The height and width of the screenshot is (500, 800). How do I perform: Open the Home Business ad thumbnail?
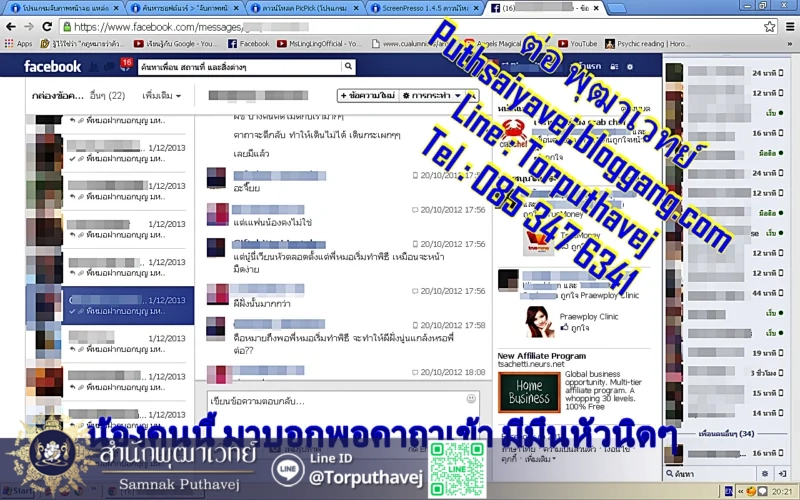click(x=530, y=390)
